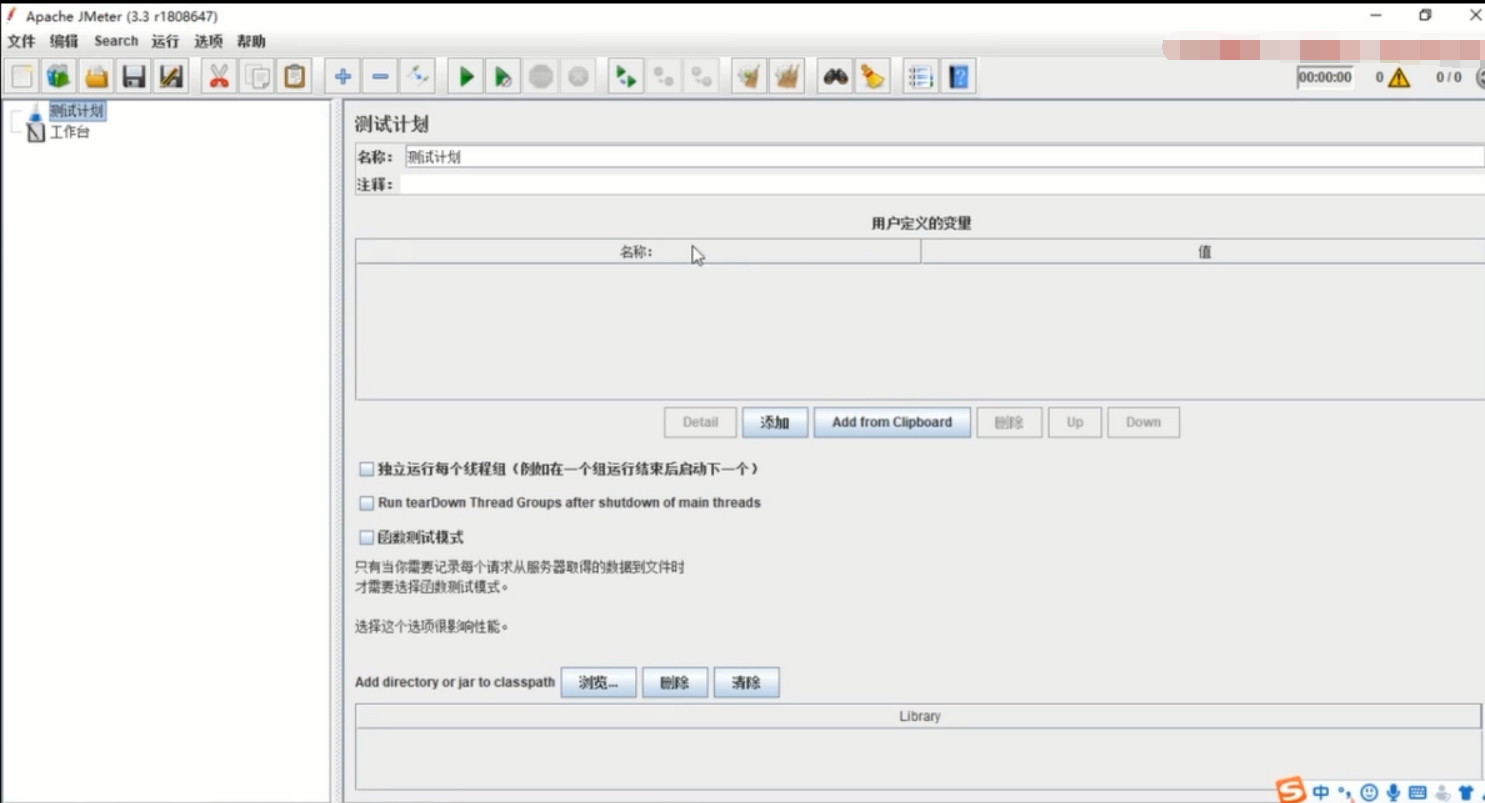
Task: Open Help with question mark icon
Action: coord(958,76)
